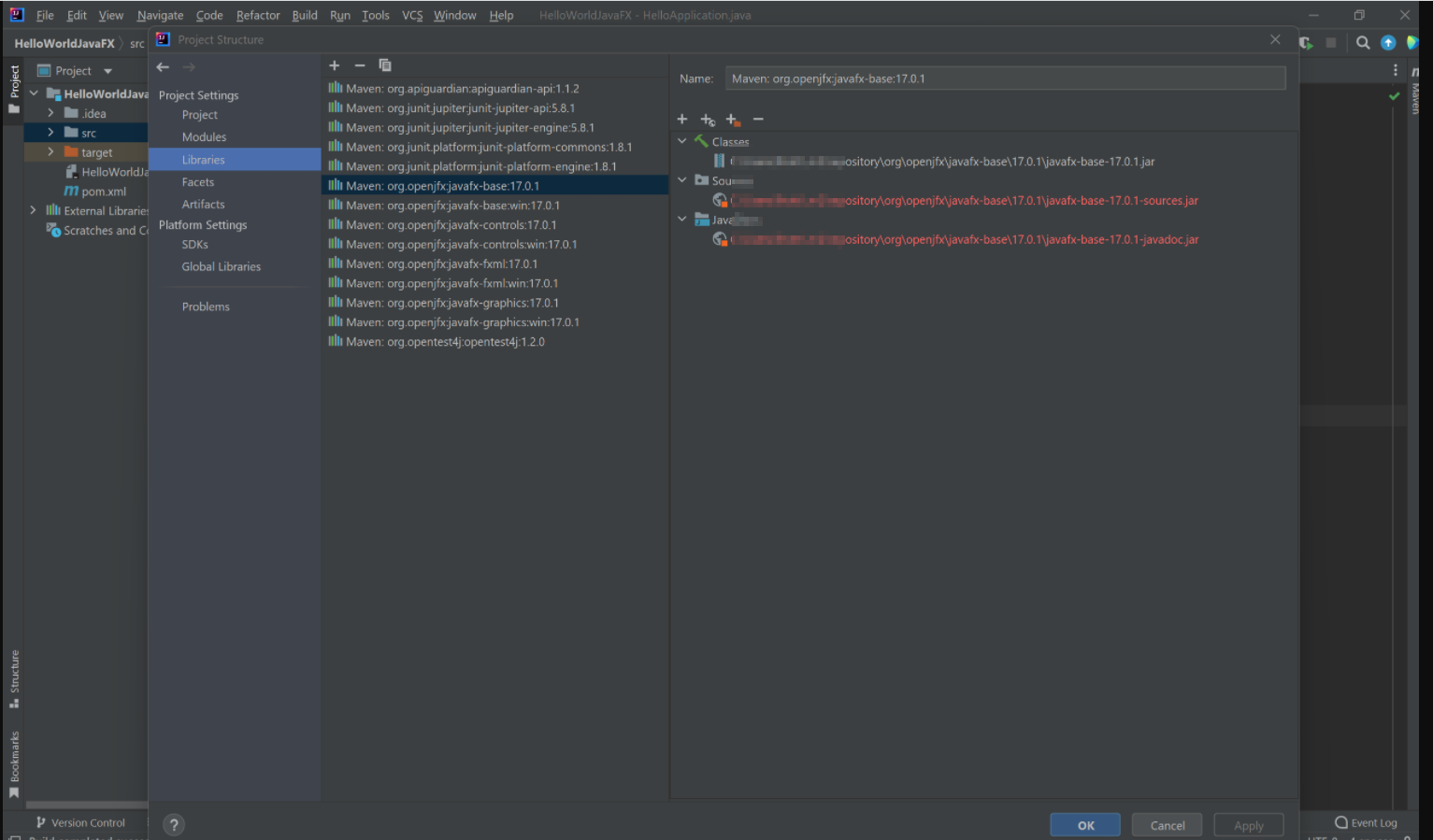The height and width of the screenshot is (840, 1433).
Task: Open the File menu
Action: tap(45, 15)
